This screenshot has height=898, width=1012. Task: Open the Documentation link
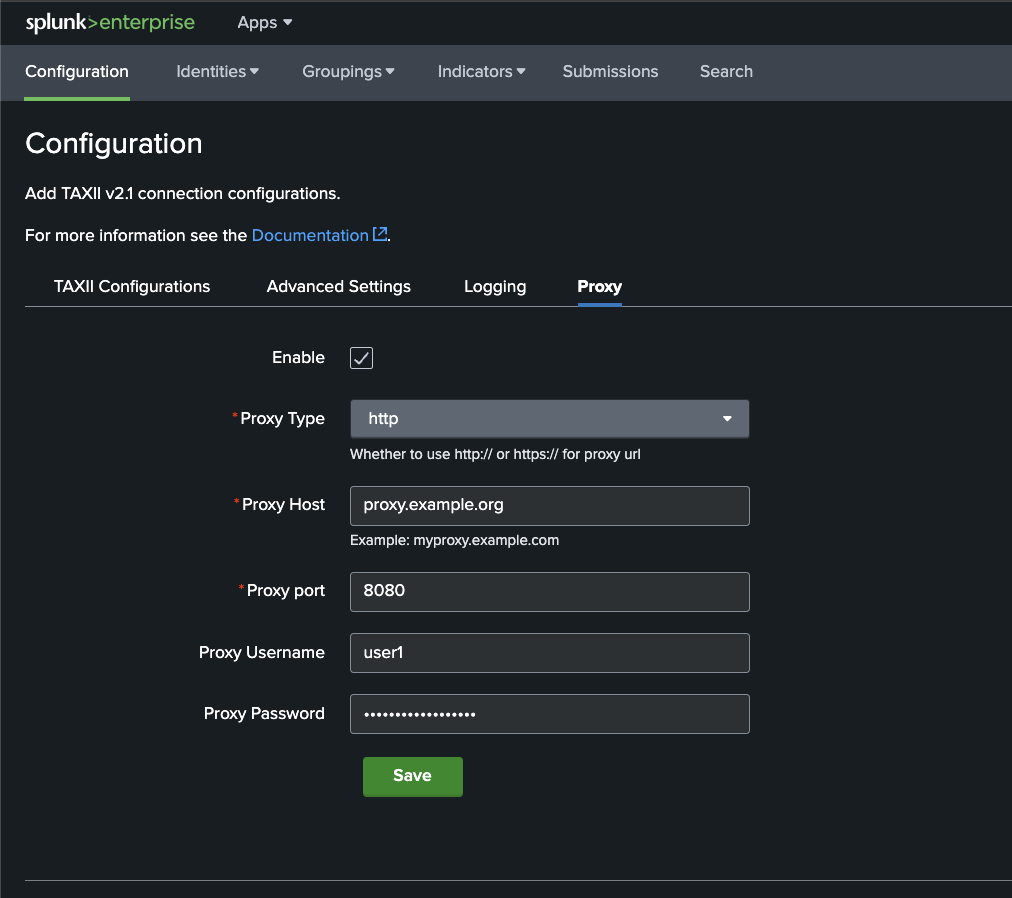308,234
